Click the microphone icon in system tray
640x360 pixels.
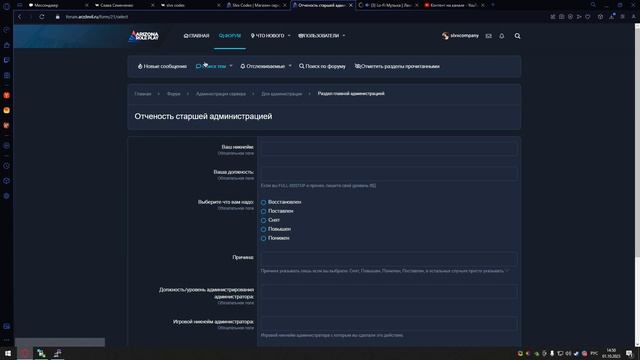click(552, 353)
